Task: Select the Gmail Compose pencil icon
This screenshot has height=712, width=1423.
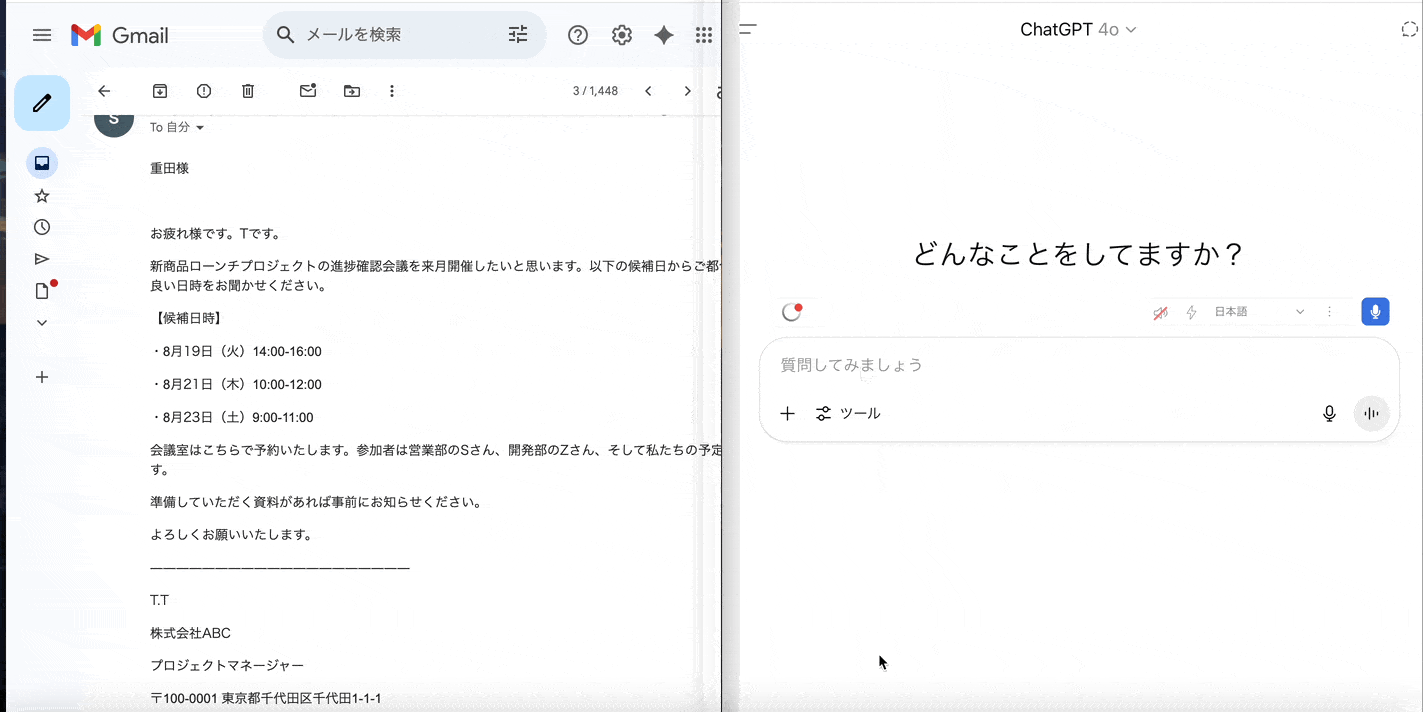Action: (x=42, y=103)
